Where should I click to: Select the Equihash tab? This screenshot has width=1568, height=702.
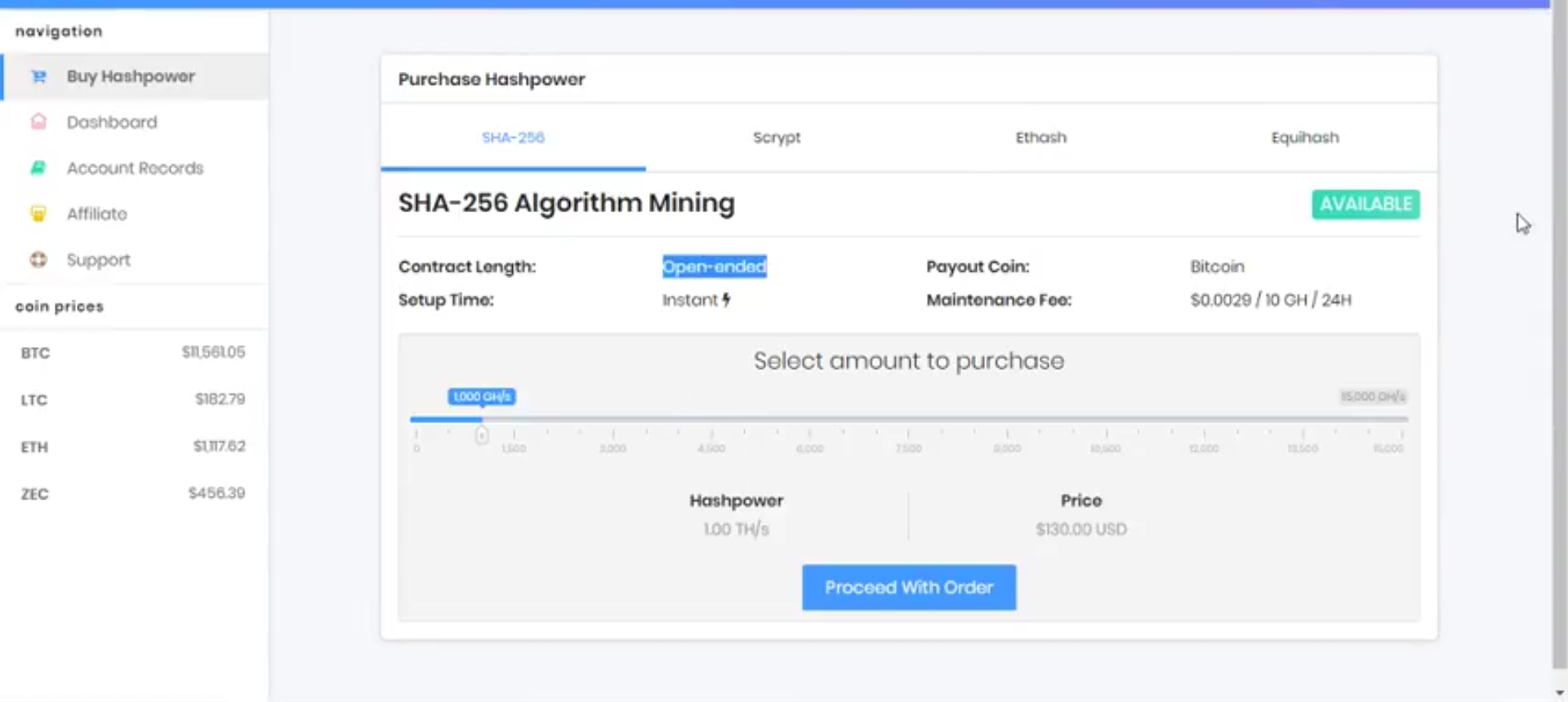click(x=1304, y=138)
